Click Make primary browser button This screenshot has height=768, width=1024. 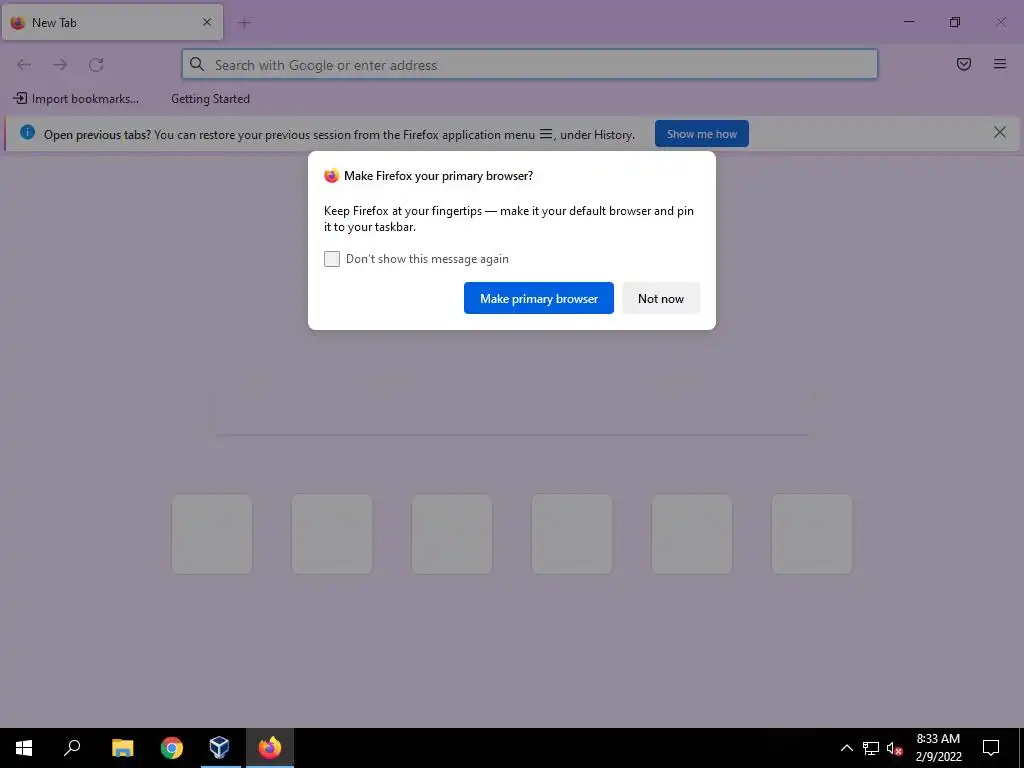tap(539, 298)
